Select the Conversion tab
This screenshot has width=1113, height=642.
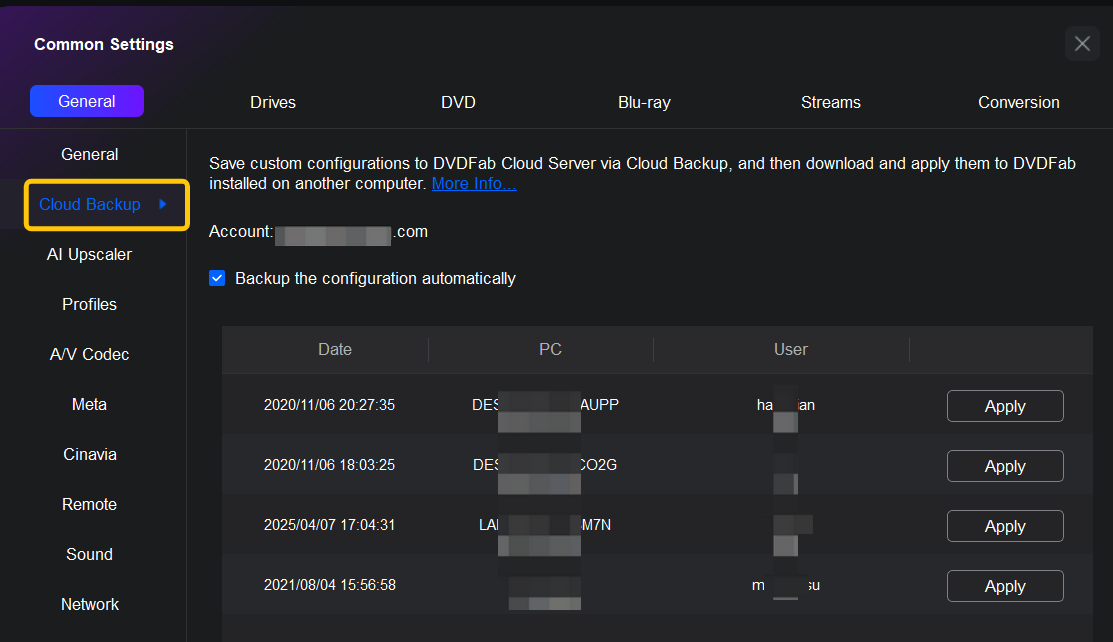1018,102
